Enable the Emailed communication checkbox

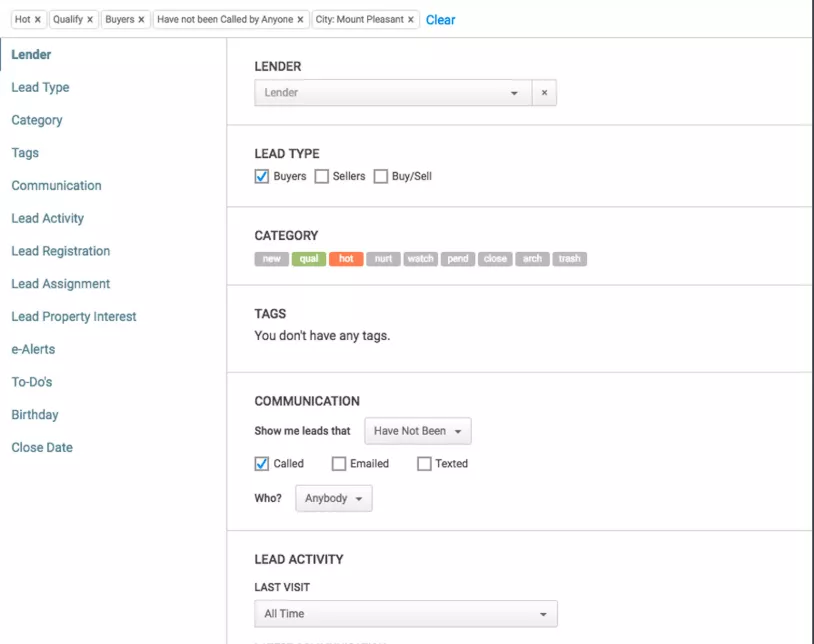click(339, 464)
